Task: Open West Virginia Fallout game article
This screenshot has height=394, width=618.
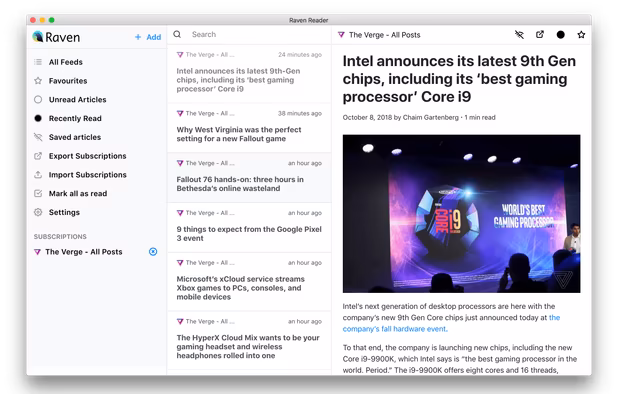Action: click(x=249, y=128)
